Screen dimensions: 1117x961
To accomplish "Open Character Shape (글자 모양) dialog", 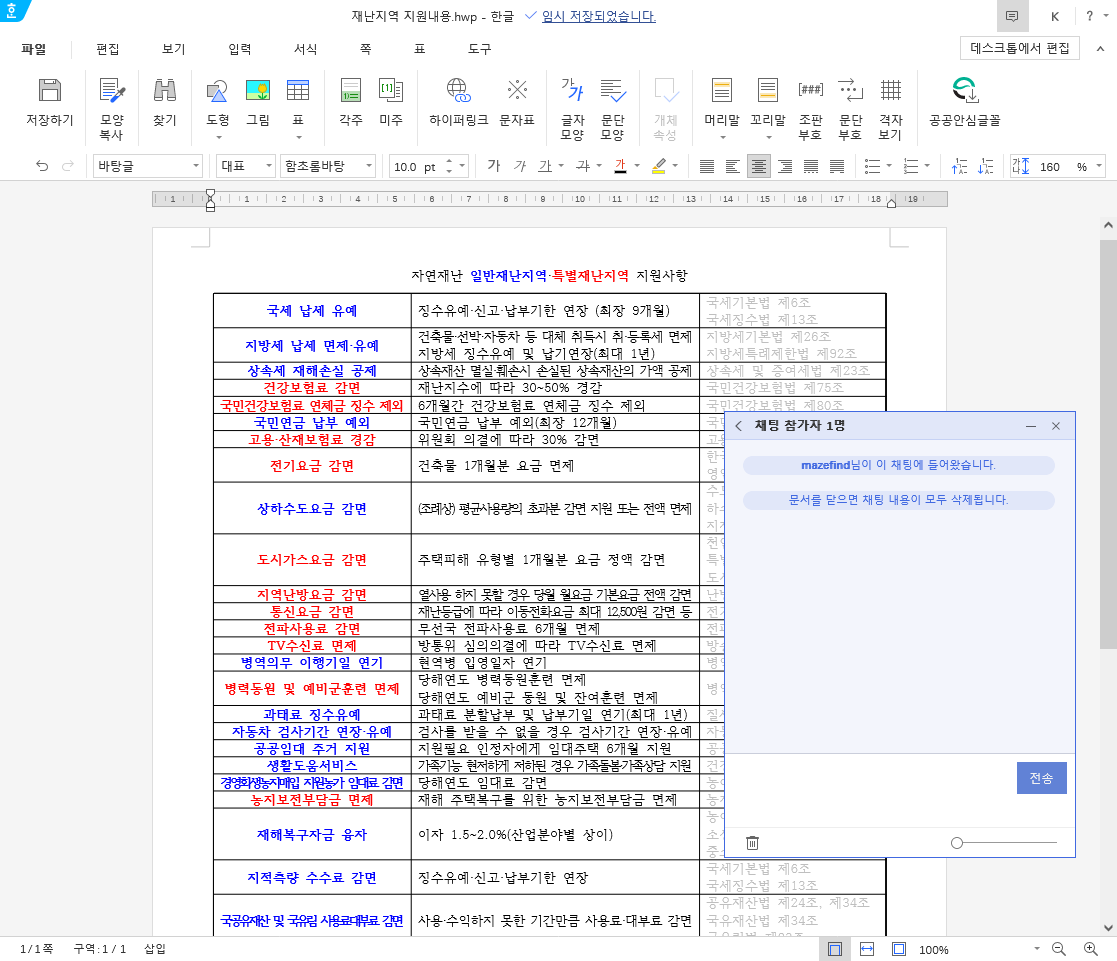I will 572,91.
